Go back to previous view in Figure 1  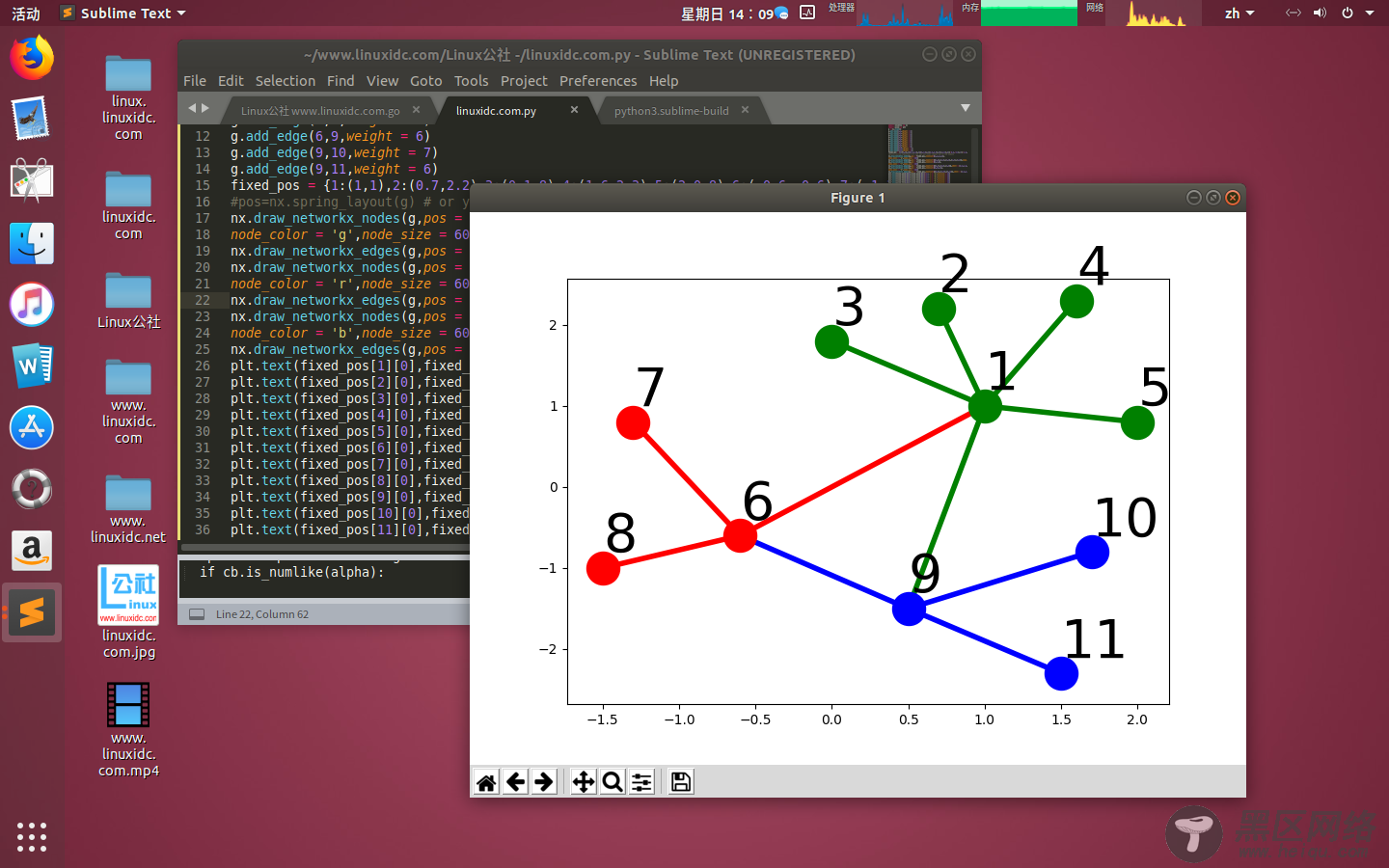pos(516,782)
